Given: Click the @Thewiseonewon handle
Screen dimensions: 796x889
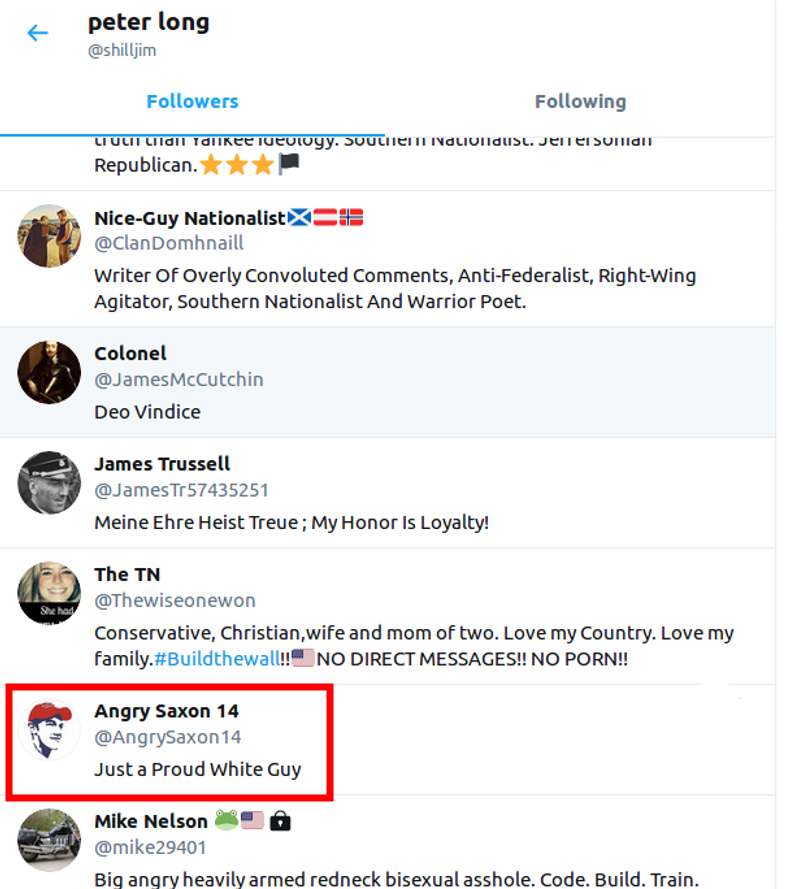Looking at the screenshot, I should pos(175,600).
